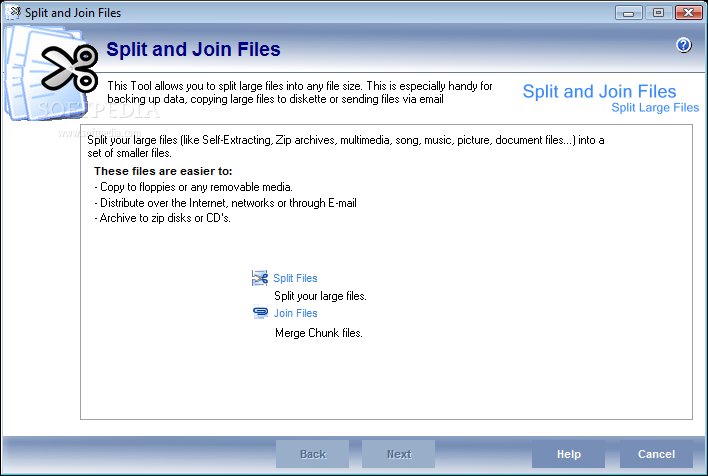Close the Split and Join Files window
The width and height of the screenshot is (708, 476).
[x=689, y=13]
